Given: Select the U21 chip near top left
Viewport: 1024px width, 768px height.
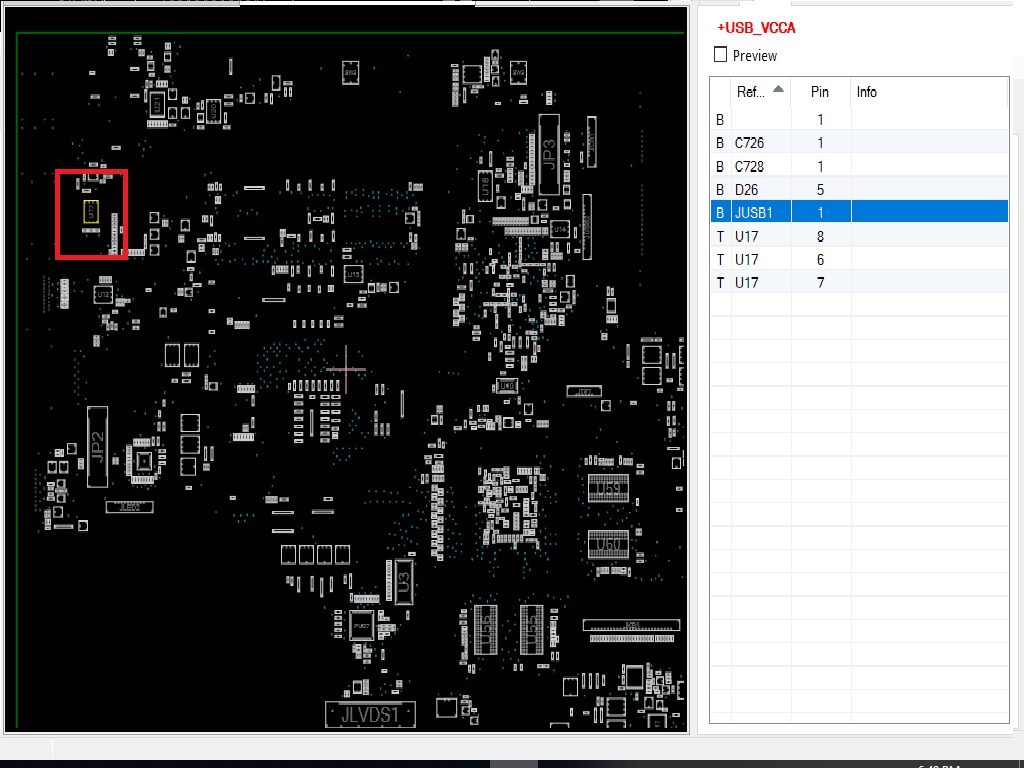Looking at the screenshot, I should (x=157, y=103).
